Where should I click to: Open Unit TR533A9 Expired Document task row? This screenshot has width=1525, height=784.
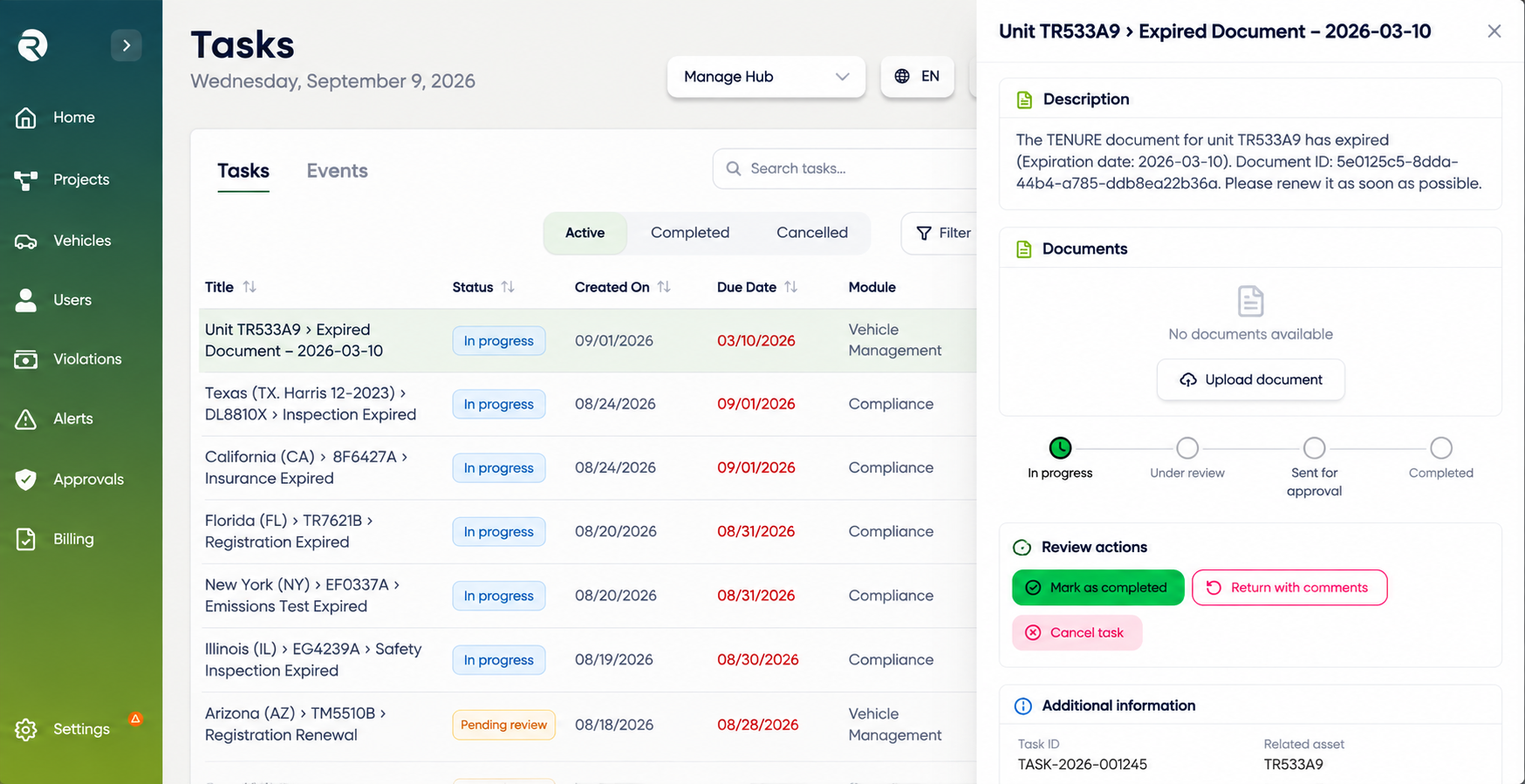(587, 340)
